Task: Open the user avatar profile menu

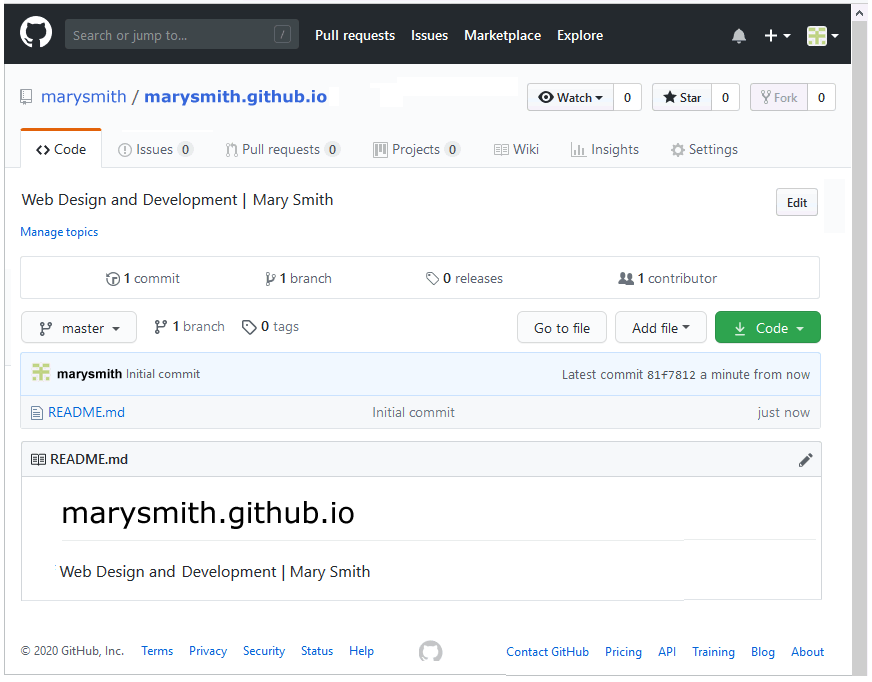Action: coord(822,36)
